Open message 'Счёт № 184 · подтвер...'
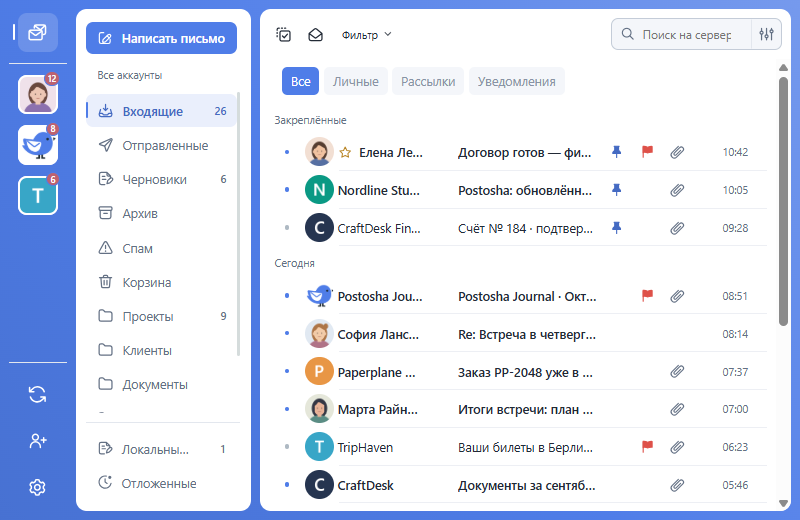 click(x=525, y=229)
